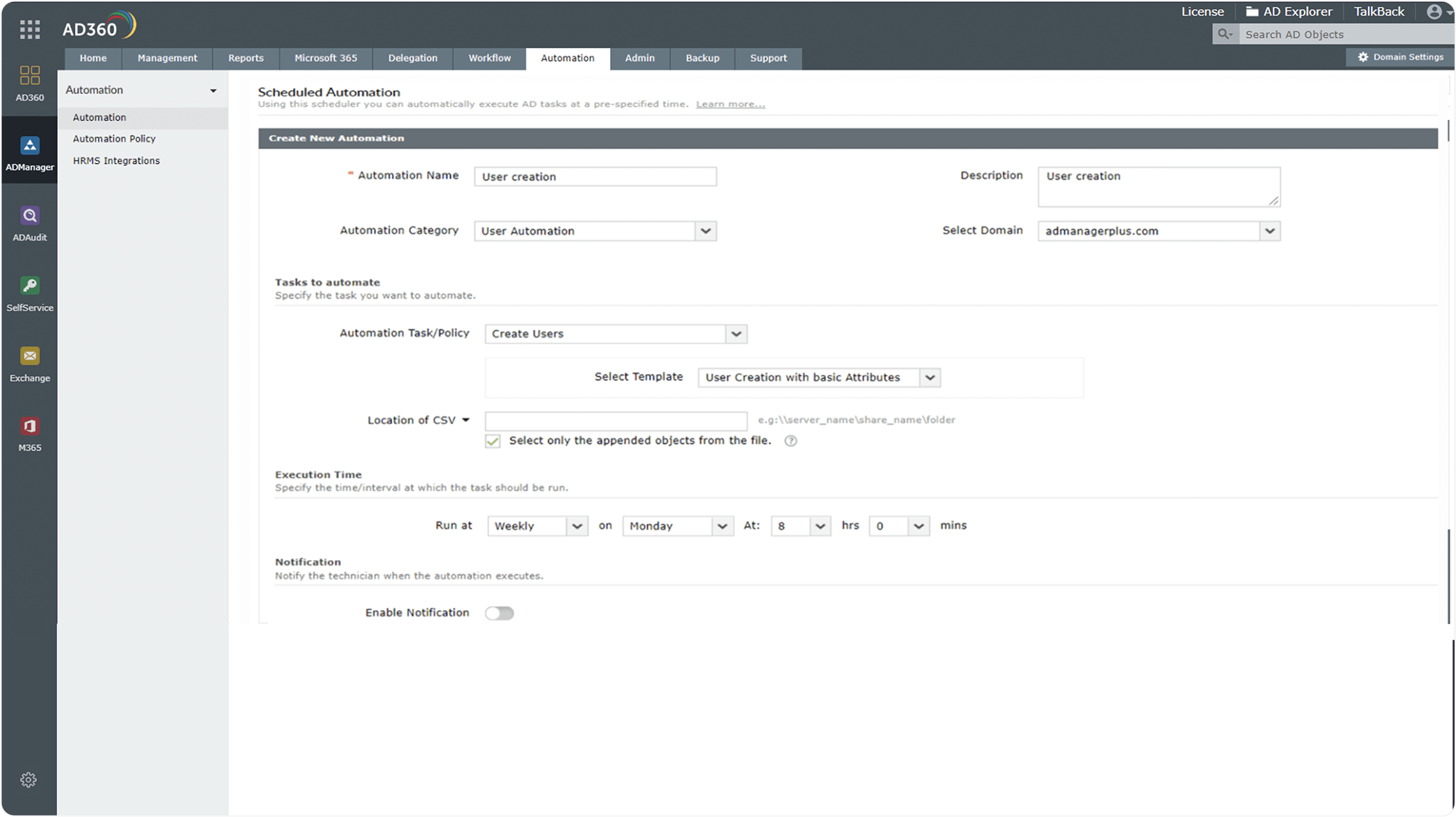1456x817 pixels.
Task: Collapse the Automation sidebar section chevron
Action: point(213,90)
